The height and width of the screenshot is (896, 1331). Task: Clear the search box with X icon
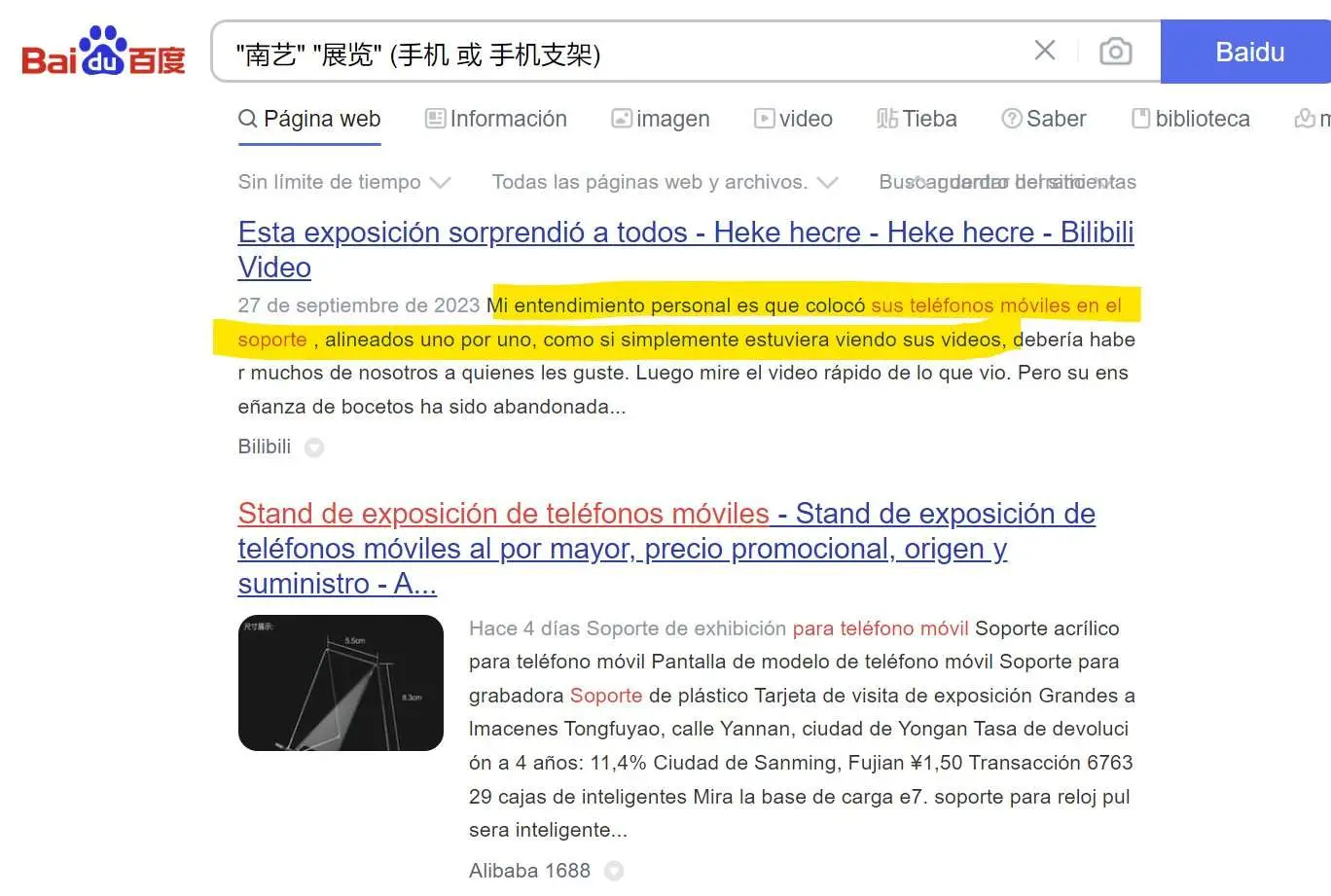[x=1044, y=51]
